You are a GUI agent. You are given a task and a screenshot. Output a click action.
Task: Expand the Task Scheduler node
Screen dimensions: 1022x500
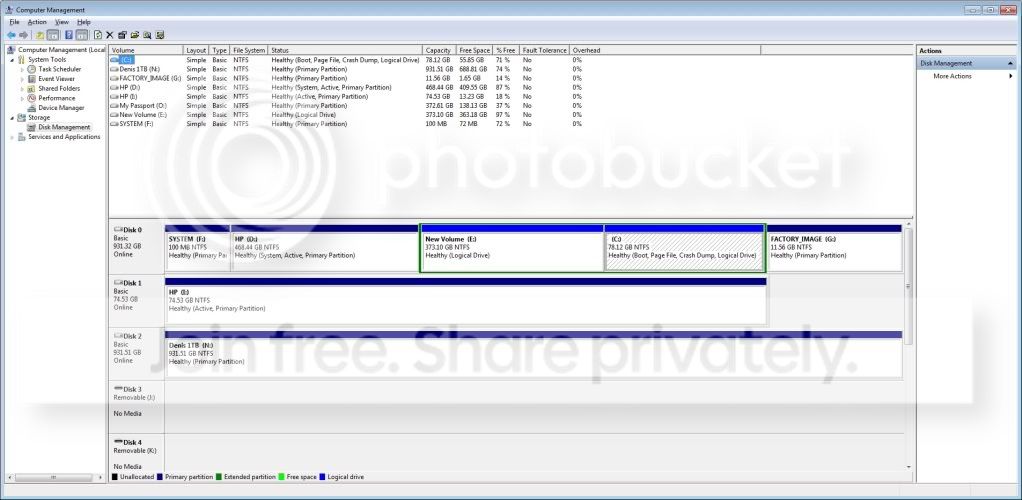(22, 69)
